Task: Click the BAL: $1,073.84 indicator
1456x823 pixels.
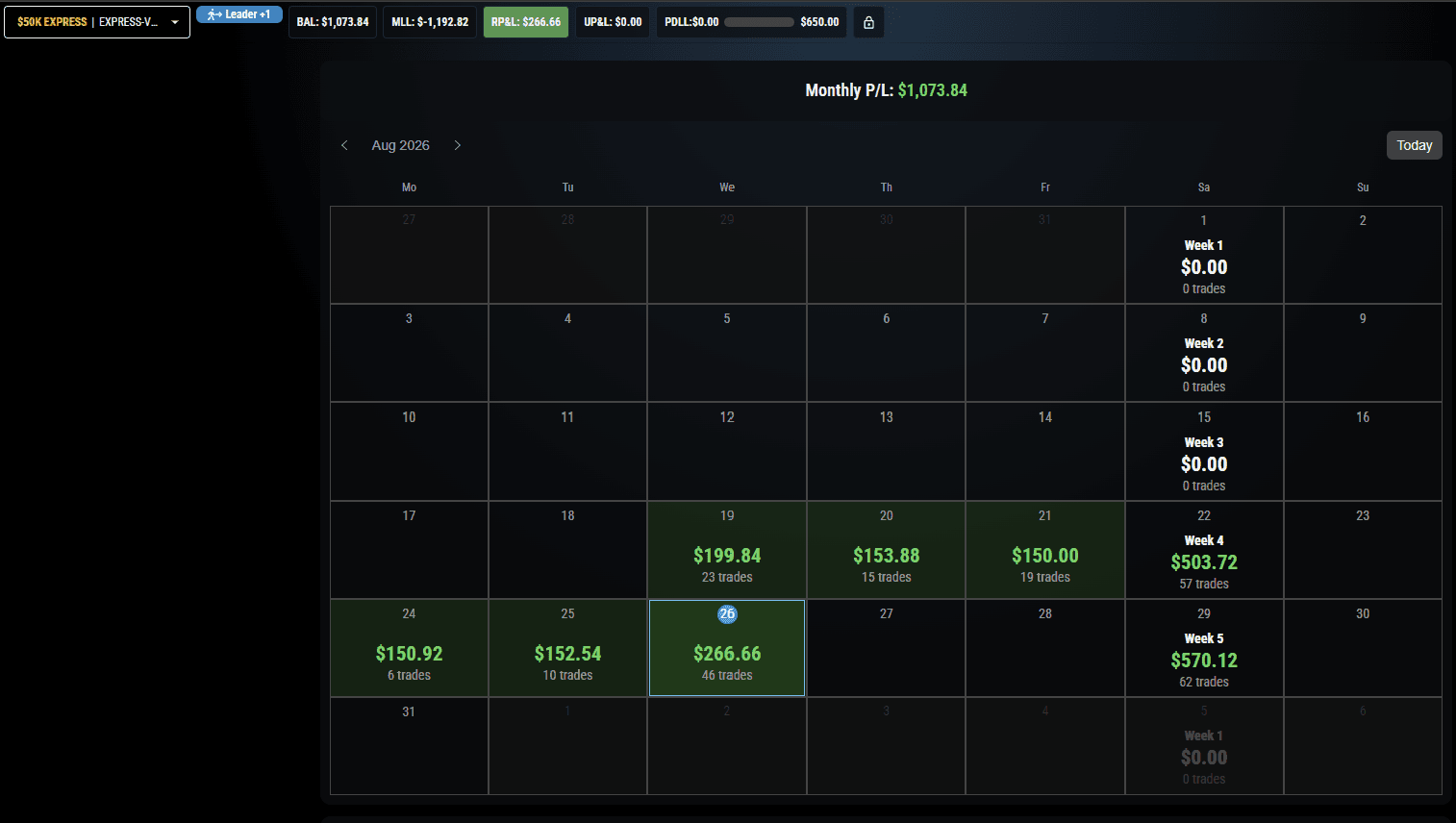Action: pos(333,22)
